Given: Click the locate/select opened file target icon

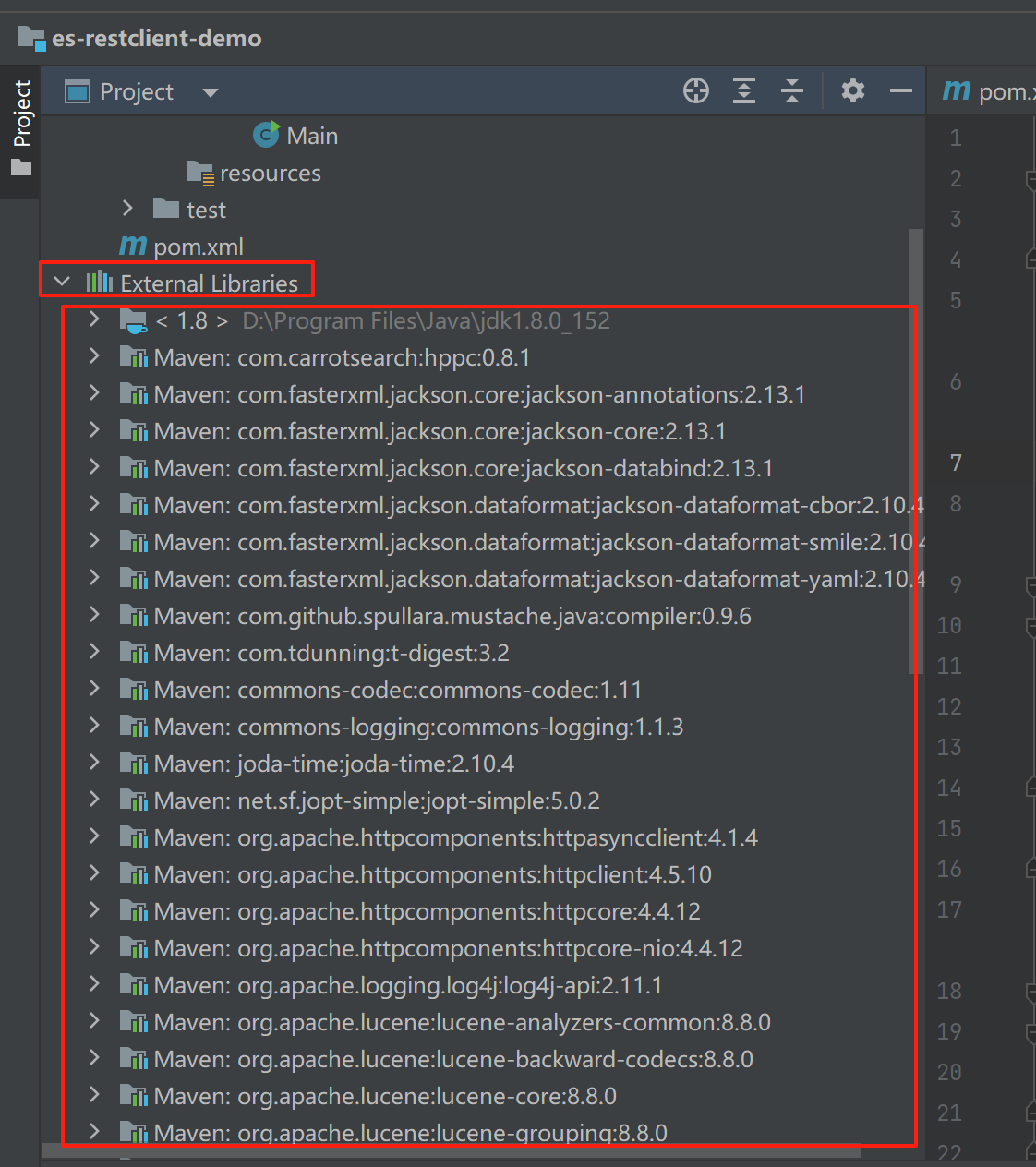Looking at the screenshot, I should click(x=696, y=90).
